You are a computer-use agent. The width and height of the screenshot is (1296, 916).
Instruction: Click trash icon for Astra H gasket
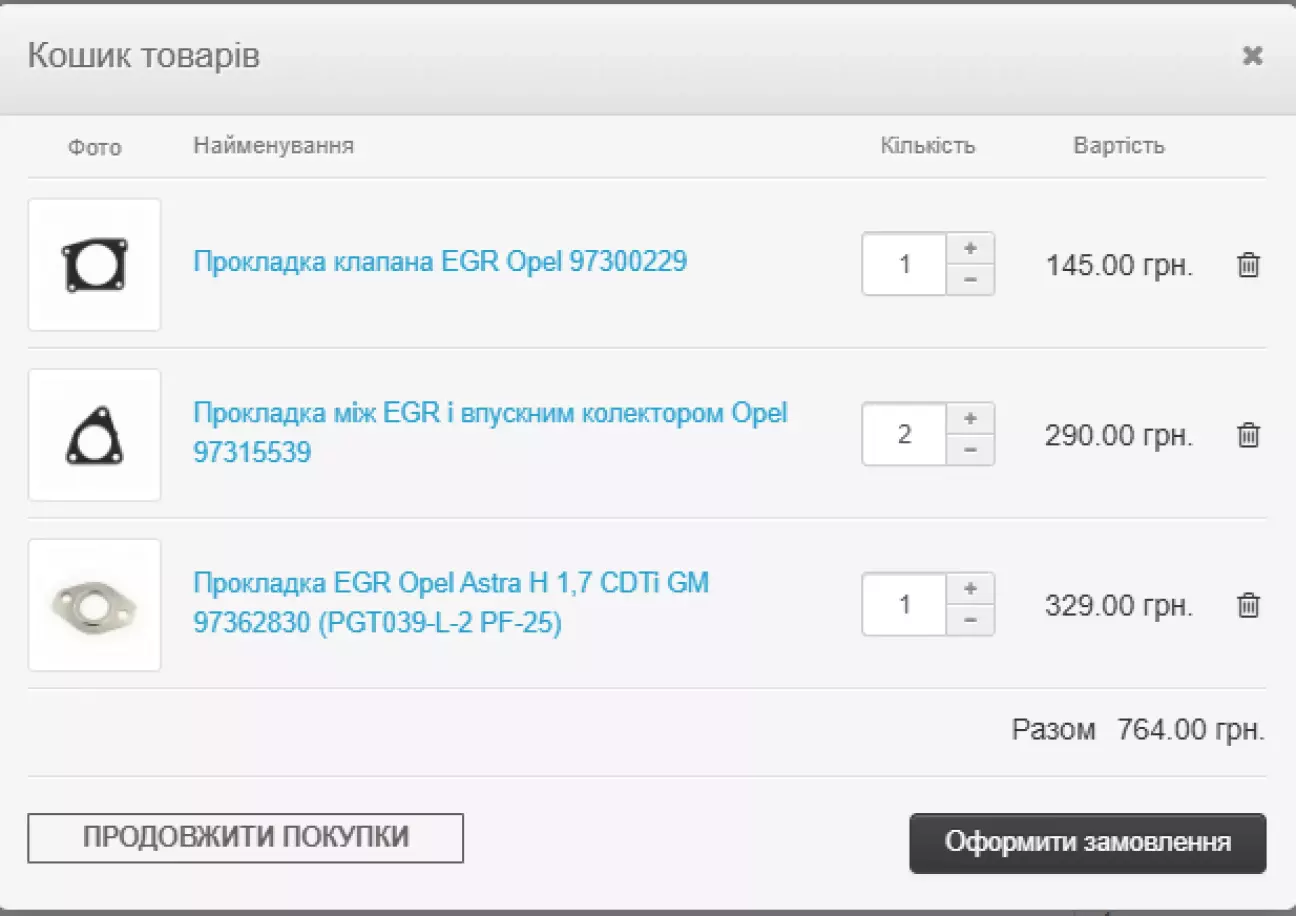point(1248,605)
